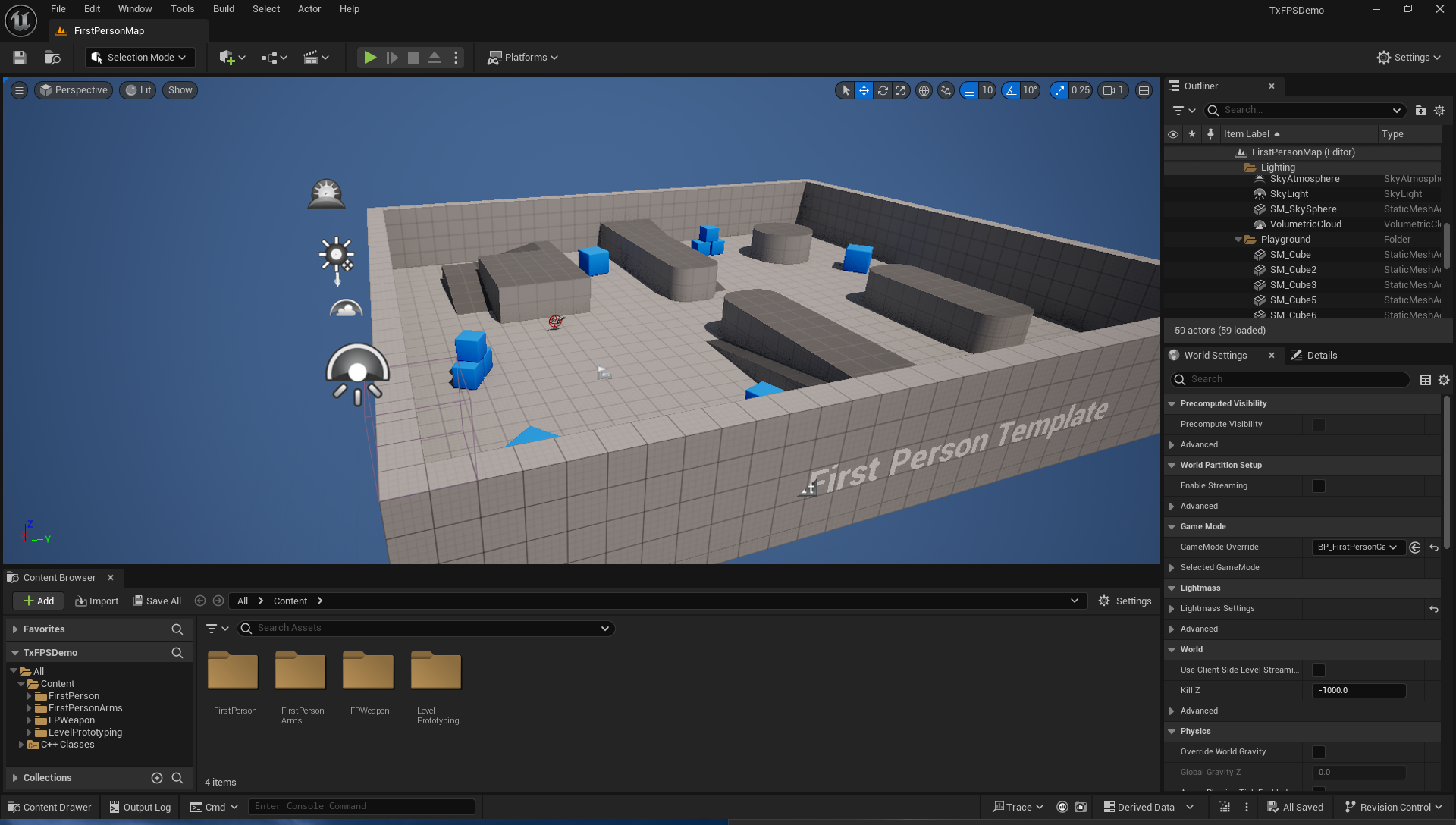Click the Show flags button

point(180,90)
